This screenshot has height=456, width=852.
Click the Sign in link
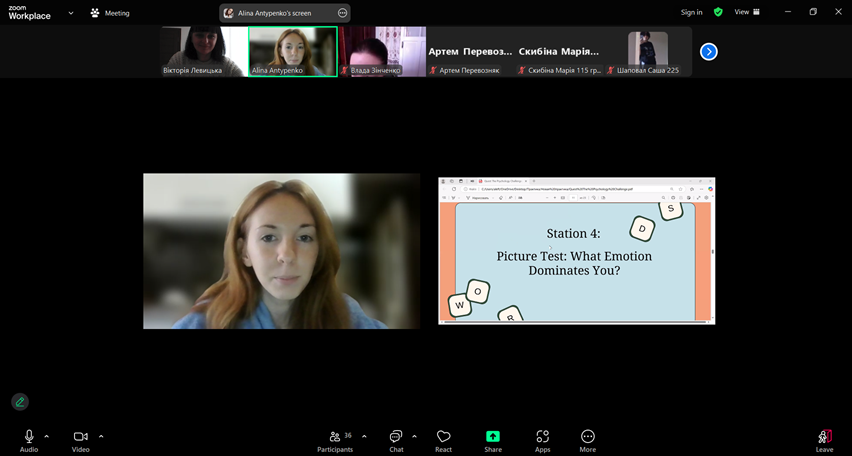pos(691,12)
